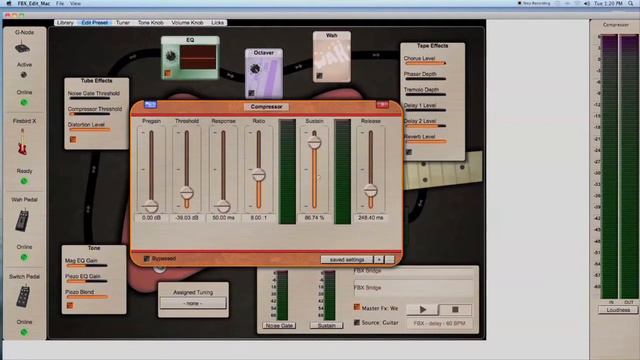Toggle the Bypassed checkbox in Compressor
The height and width of the screenshot is (360, 640).
(x=147, y=259)
